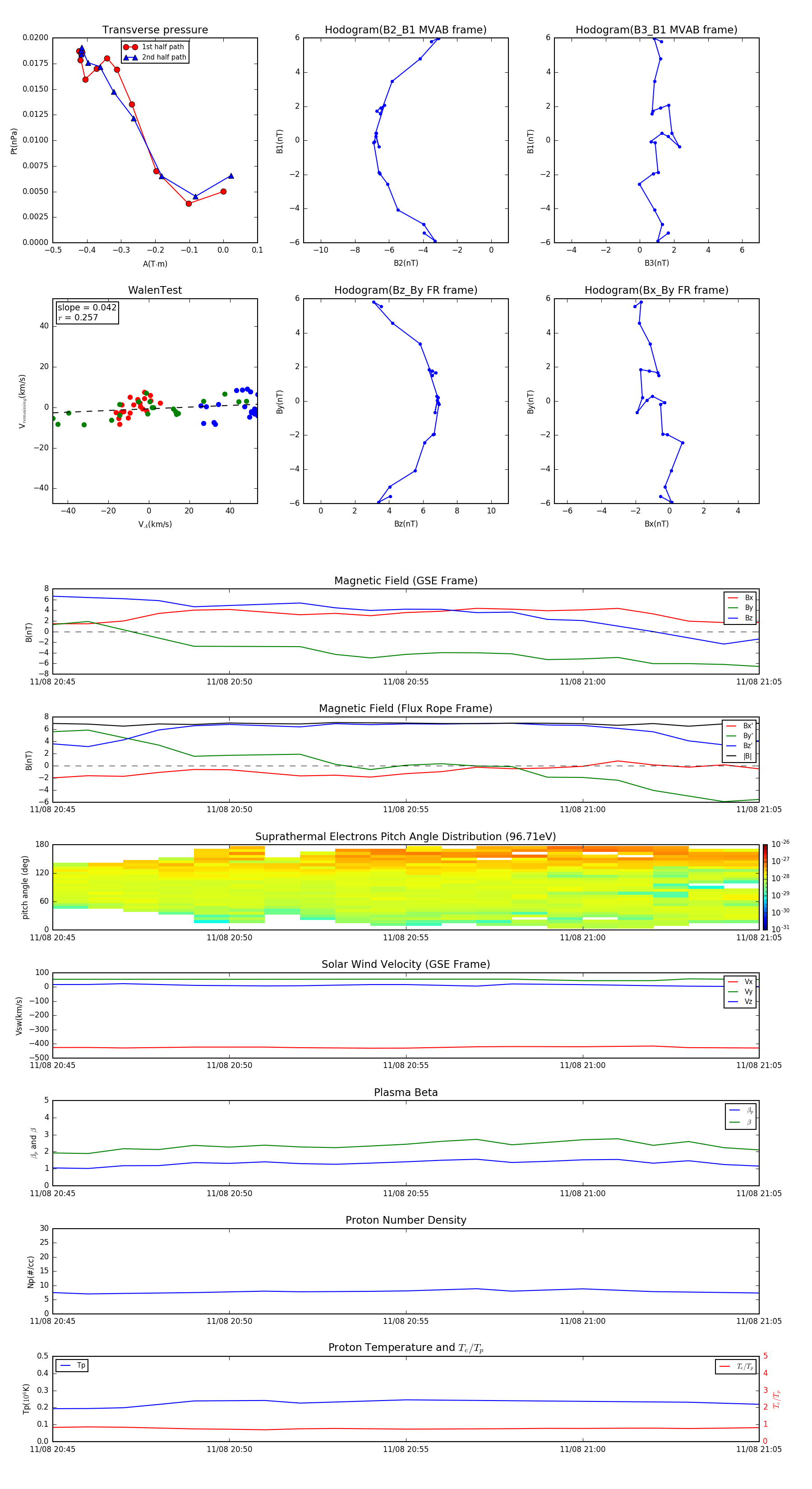Click the 'Np(#/cc)' axis label
This screenshot has height=1489, width=812.
31,1272
